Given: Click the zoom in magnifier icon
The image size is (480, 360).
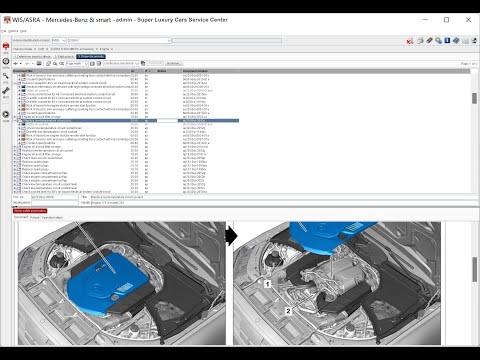Looking at the screenshot, I should coord(55,63).
